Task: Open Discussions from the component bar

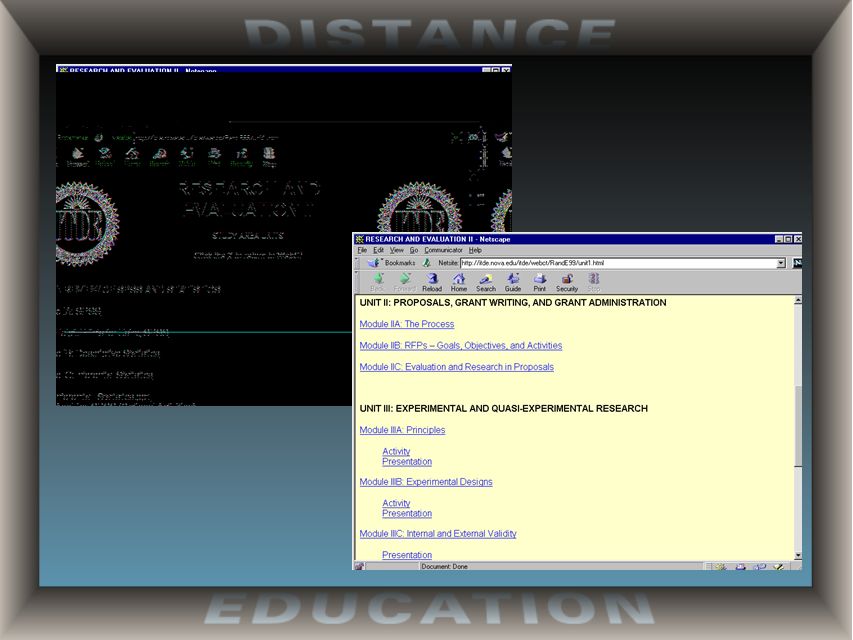Action: click(x=759, y=567)
